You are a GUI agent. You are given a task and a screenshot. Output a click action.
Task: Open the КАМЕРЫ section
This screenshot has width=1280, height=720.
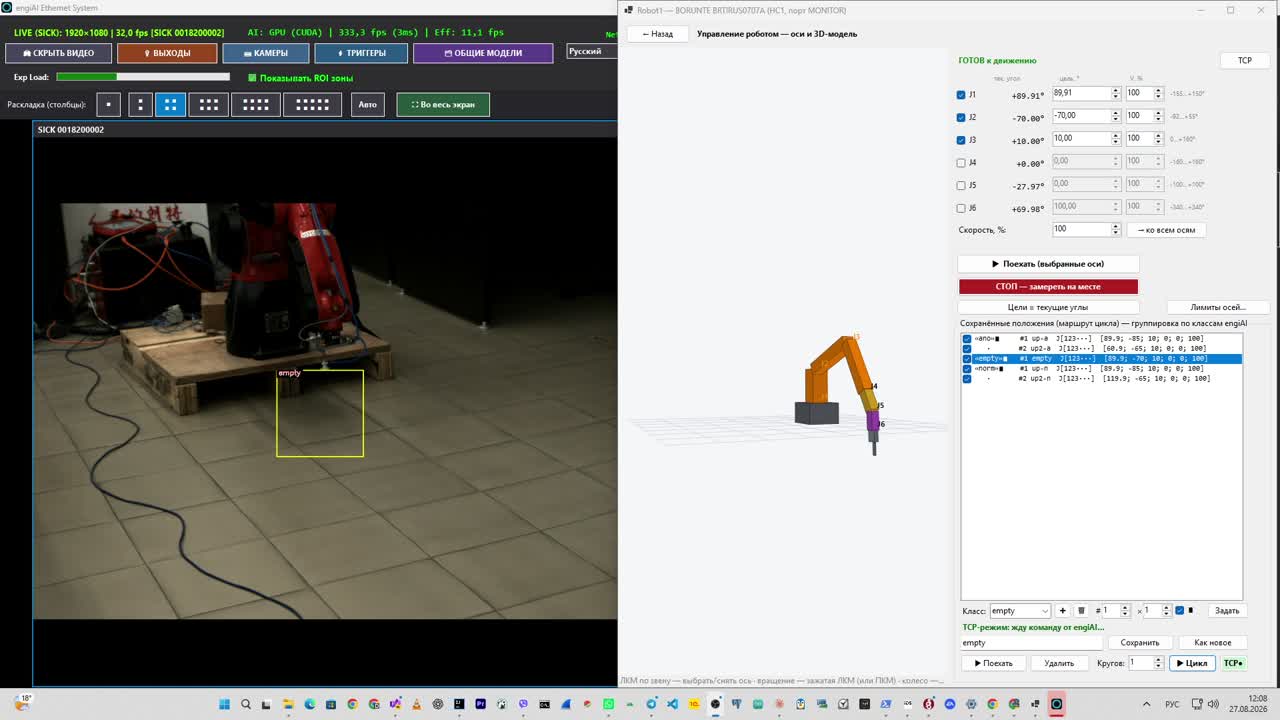click(265, 53)
